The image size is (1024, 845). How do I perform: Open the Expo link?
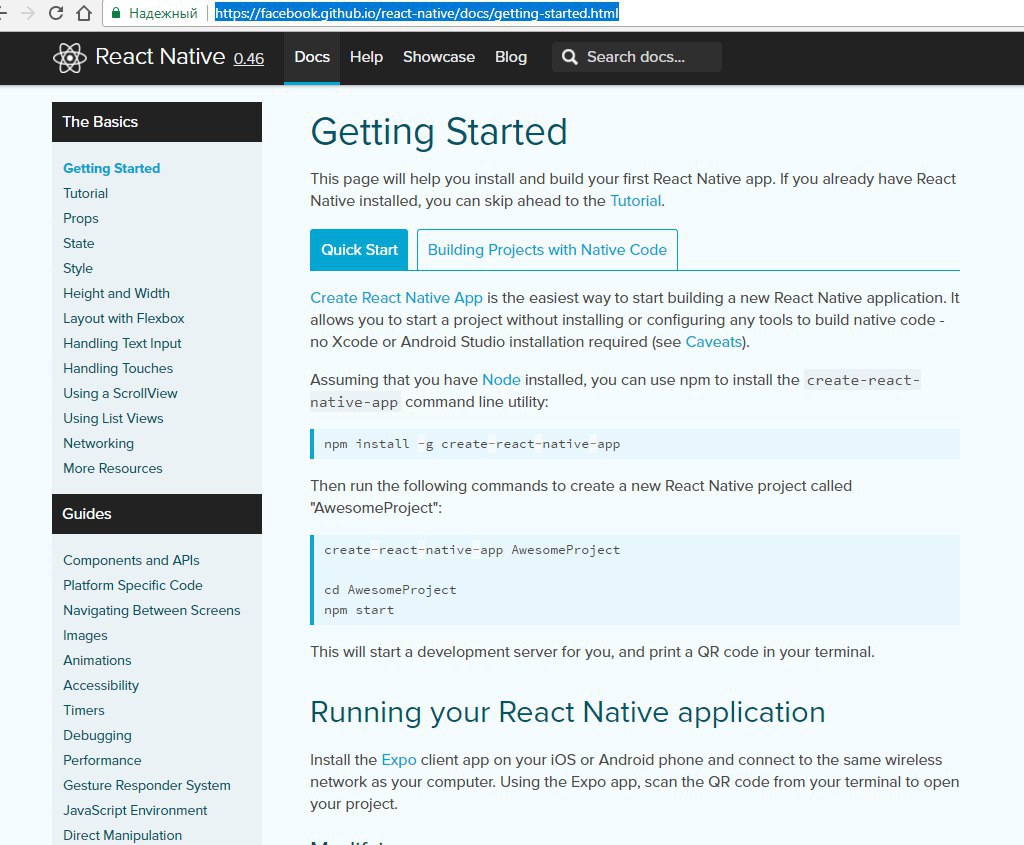click(399, 760)
